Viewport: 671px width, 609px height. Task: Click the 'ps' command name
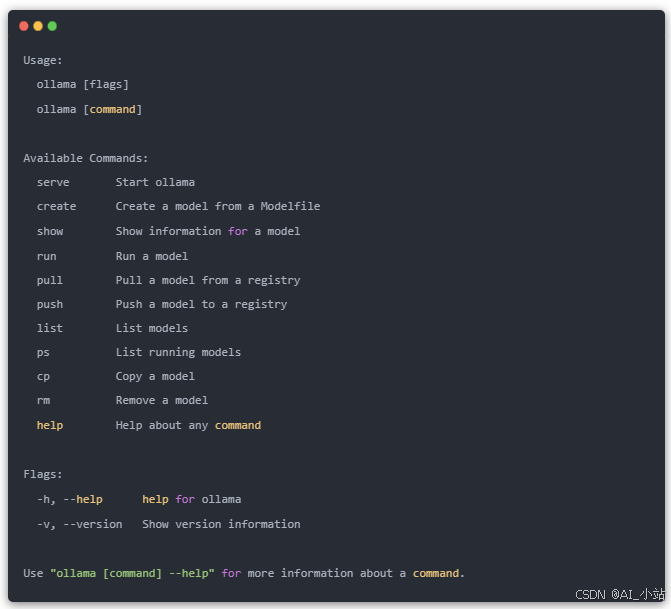[43, 353]
